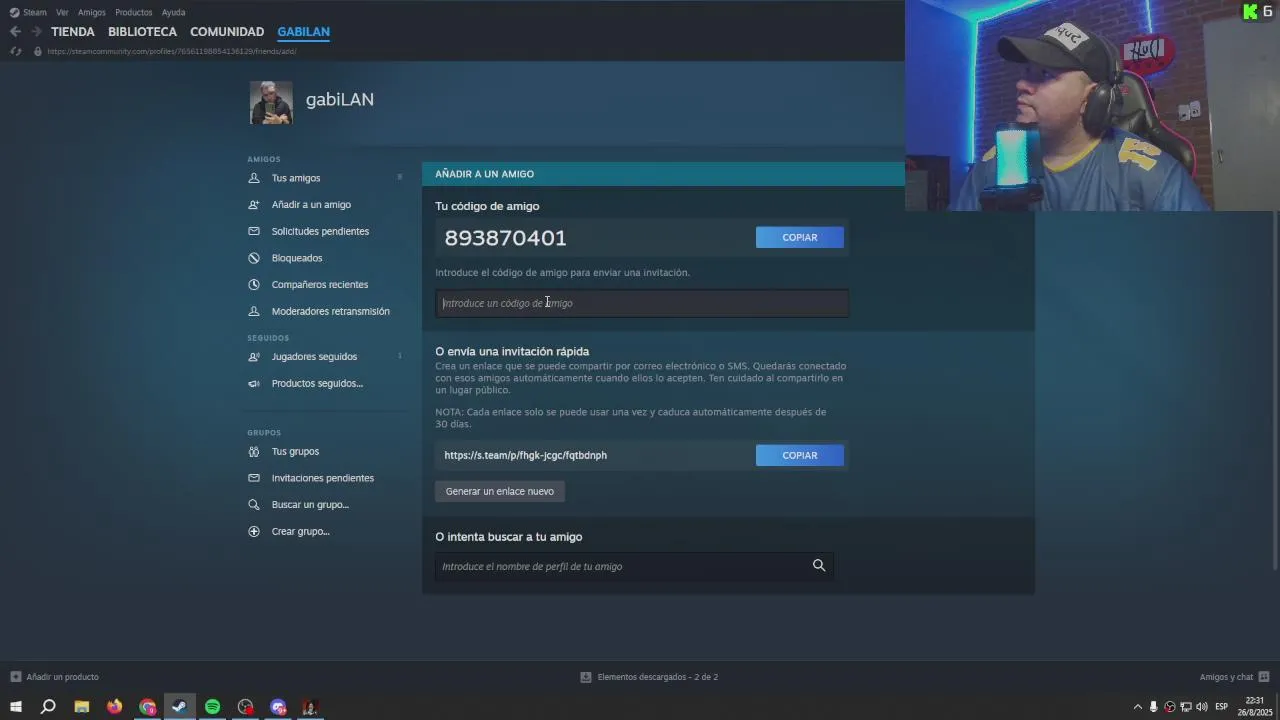Click the Buscar un grupo magnifier icon
This screenshot has height=720, width=1280.
pyautogui.click(x=254, y=505)
